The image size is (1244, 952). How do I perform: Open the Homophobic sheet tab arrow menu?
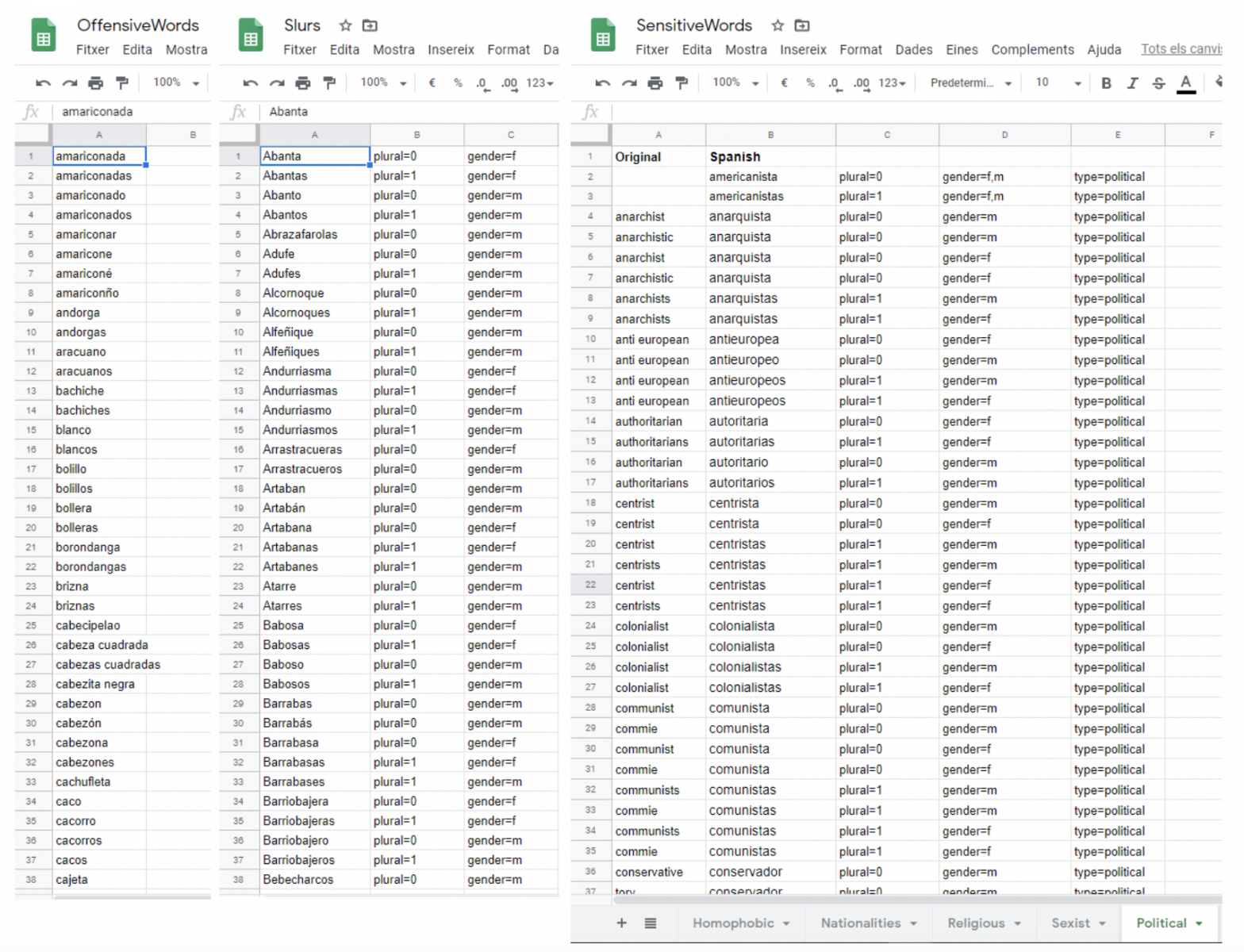pos(786,923)
